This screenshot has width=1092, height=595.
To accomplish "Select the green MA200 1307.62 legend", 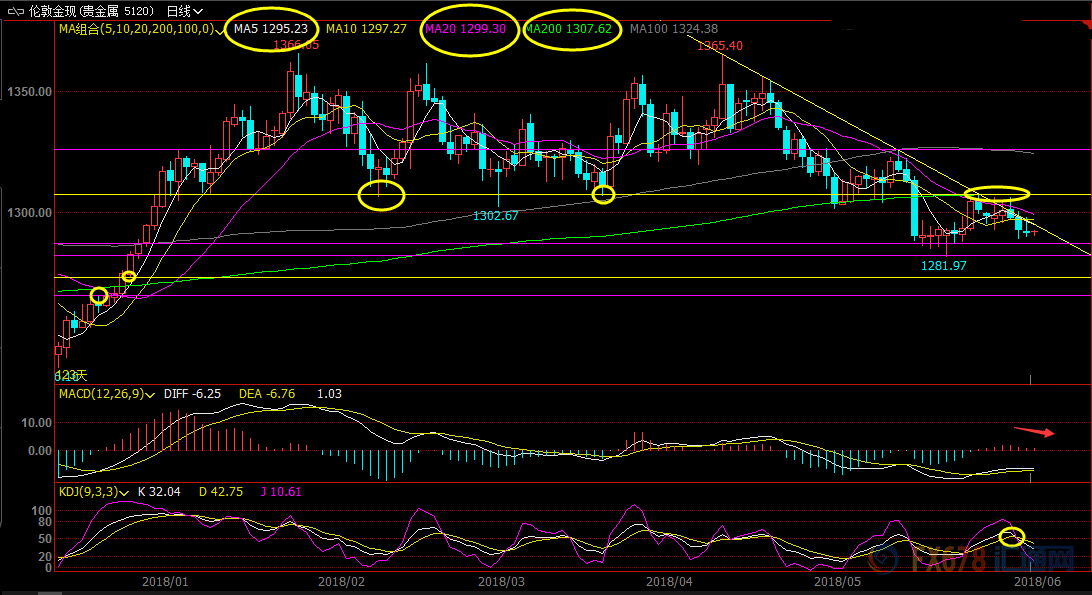I will (x=568, y=29).
